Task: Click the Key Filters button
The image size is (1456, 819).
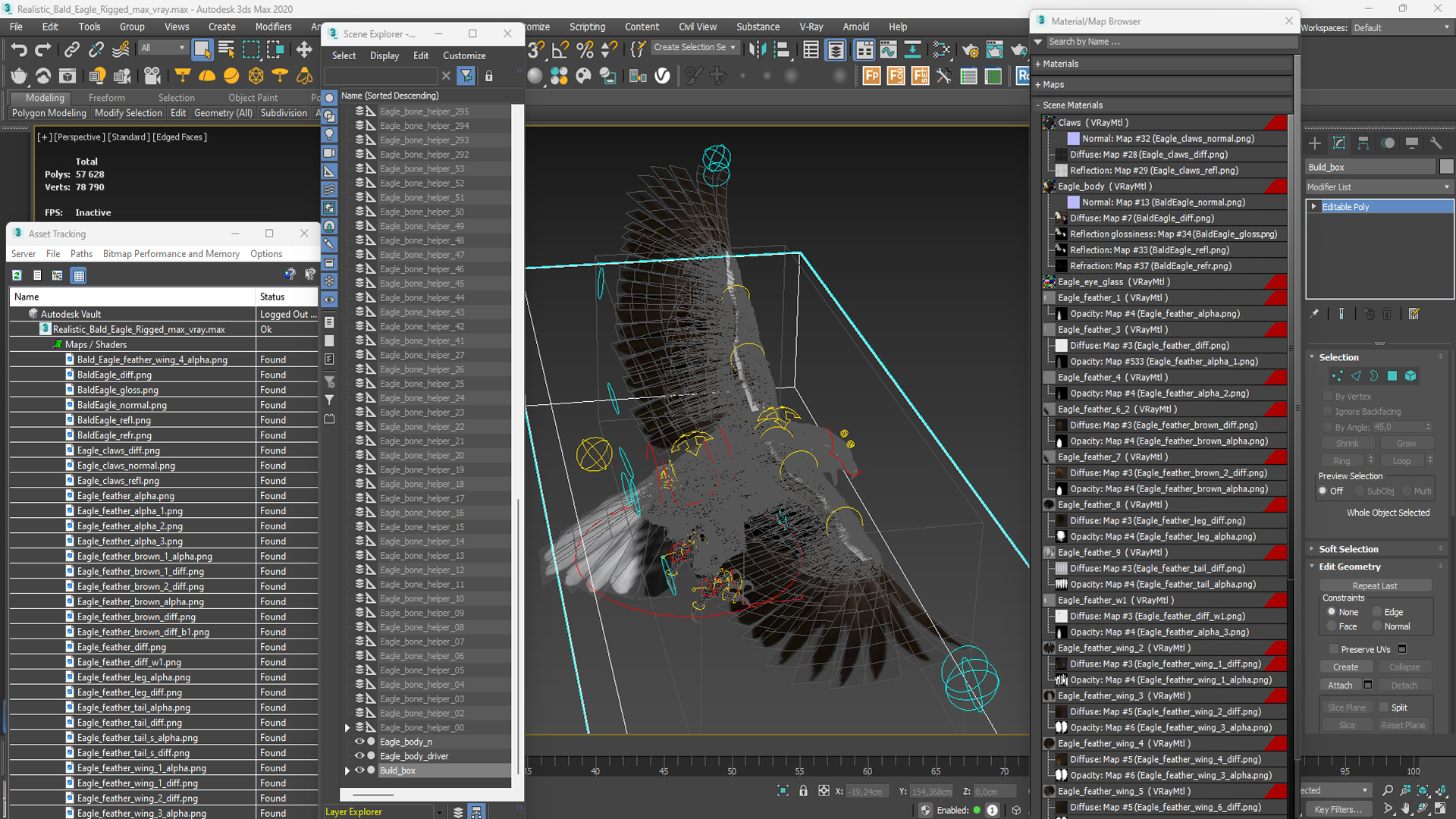Action: 1338,809
